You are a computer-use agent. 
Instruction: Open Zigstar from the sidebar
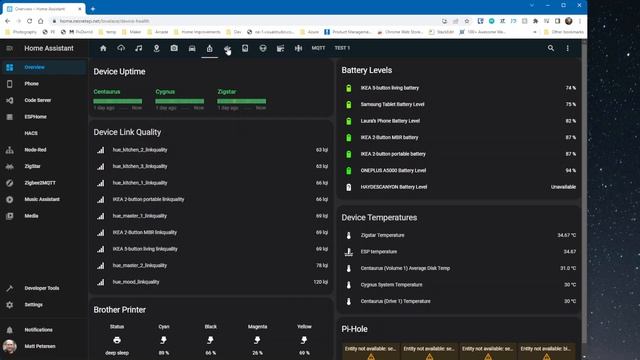(x=43, y=166)
